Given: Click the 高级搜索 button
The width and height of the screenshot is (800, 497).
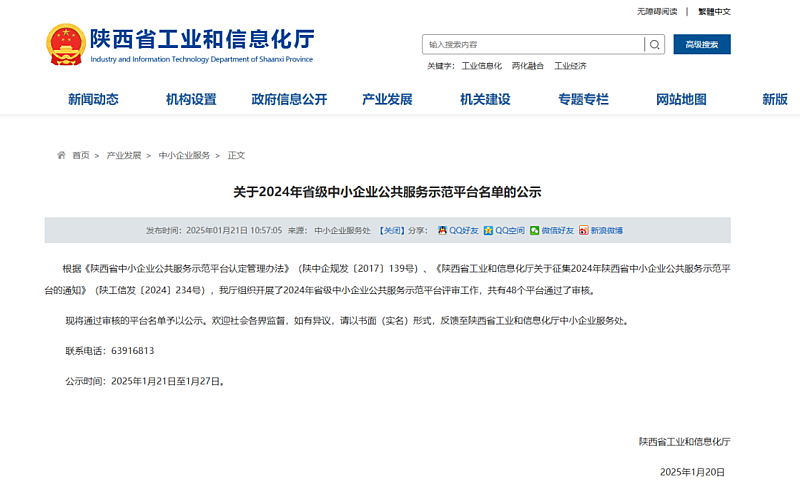Looking at the screenshot, I should click(702, 45).
